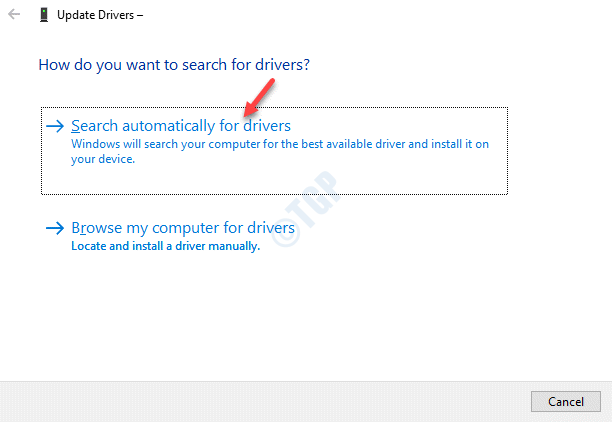Click the word 'drivers' in Search automatically title

pyautogui.click(x=267, y=126)
